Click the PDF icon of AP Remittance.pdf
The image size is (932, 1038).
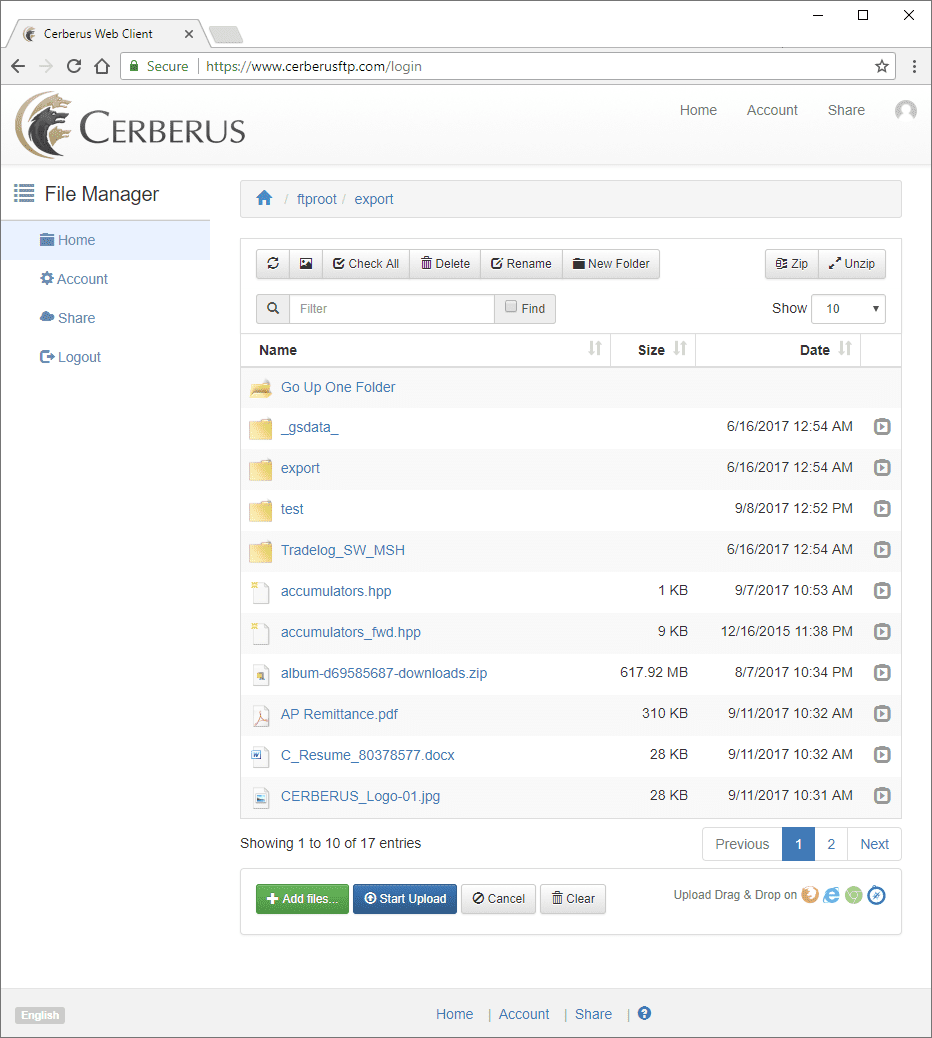coord(261,716)
